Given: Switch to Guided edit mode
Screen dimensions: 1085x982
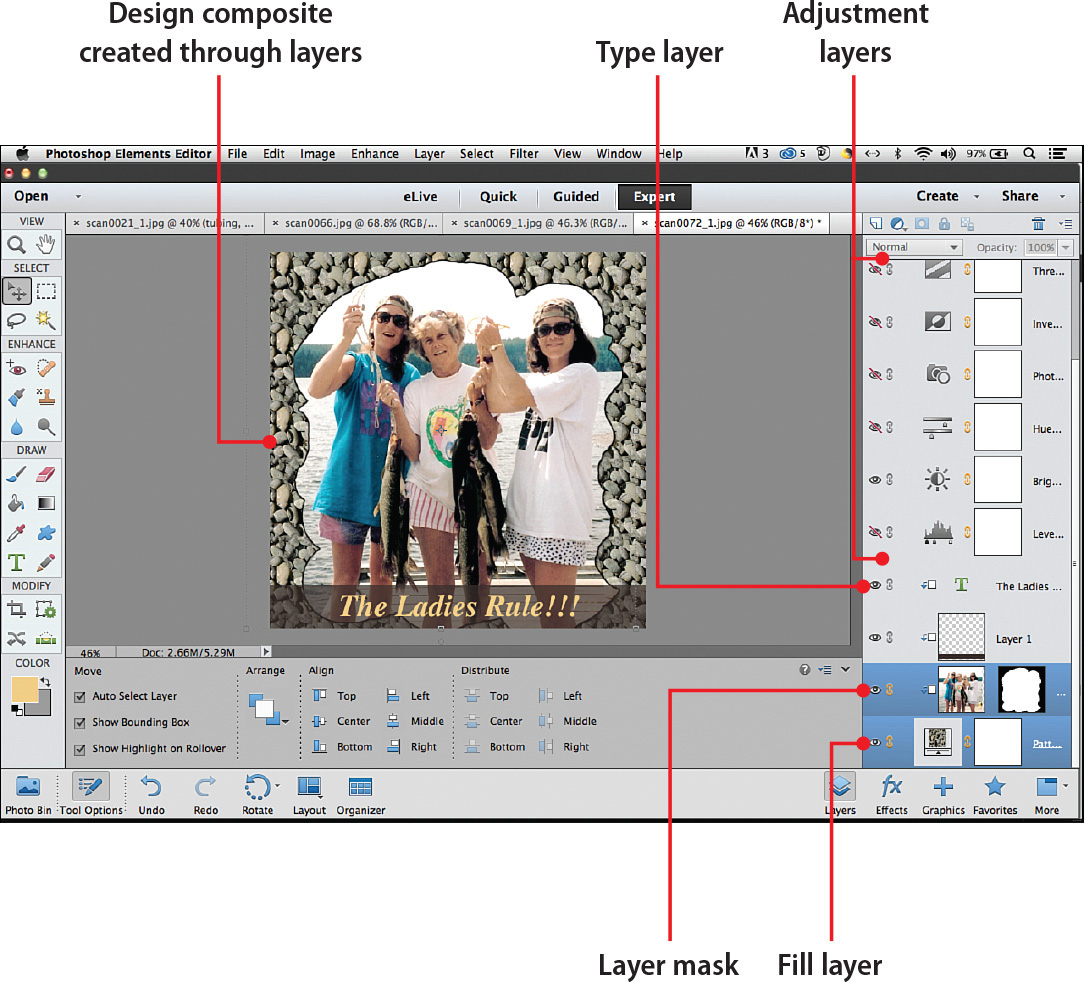Looking at the screenshot, I should (x=576, y=197).
